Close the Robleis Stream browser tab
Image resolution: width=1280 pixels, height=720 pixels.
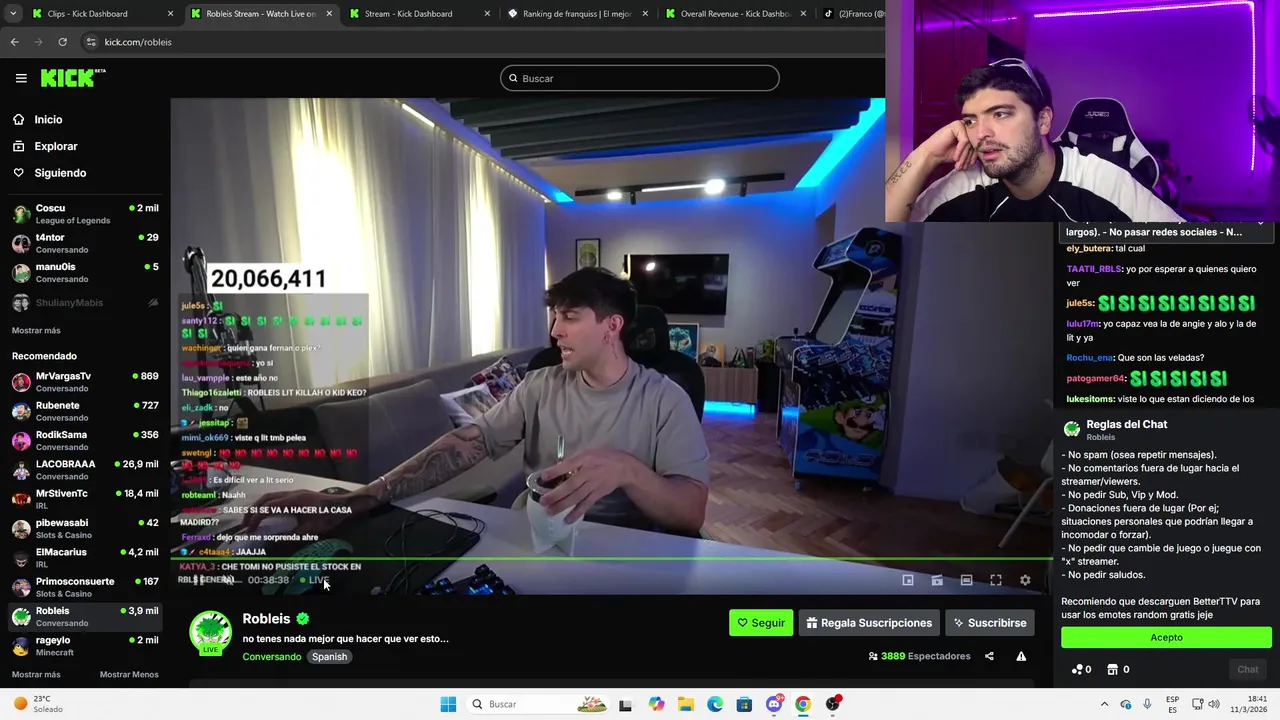329,14
